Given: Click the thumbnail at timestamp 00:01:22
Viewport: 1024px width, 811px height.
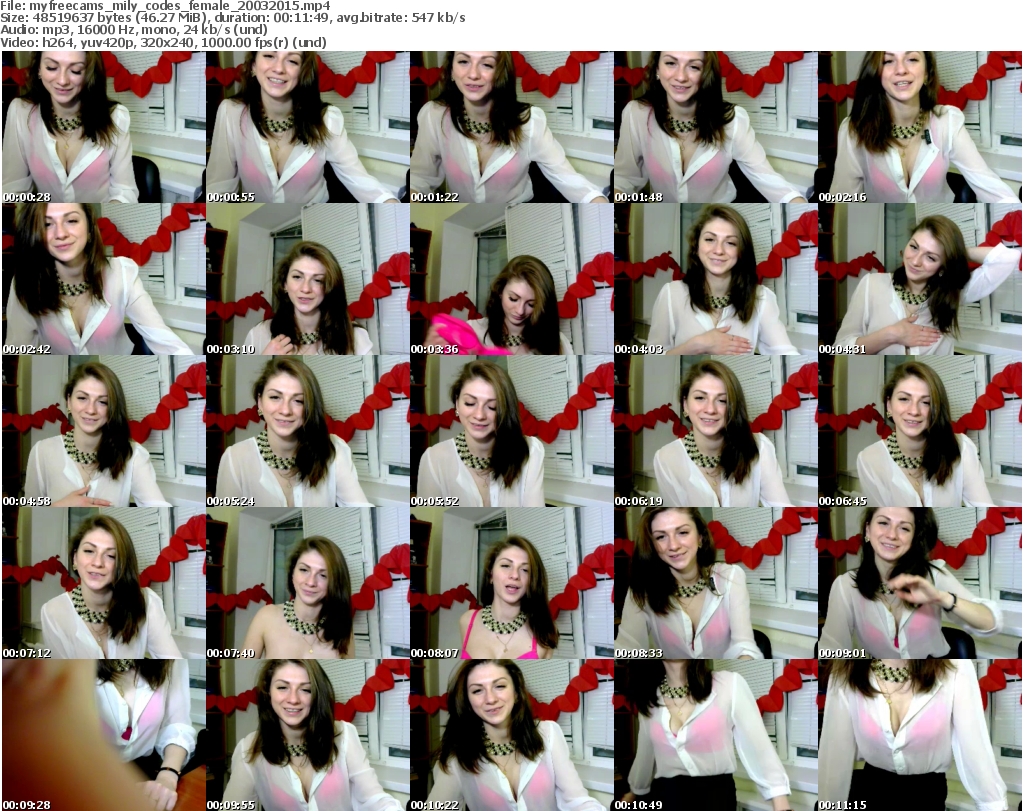Looking at the screenshot, I should coord(511,127).
